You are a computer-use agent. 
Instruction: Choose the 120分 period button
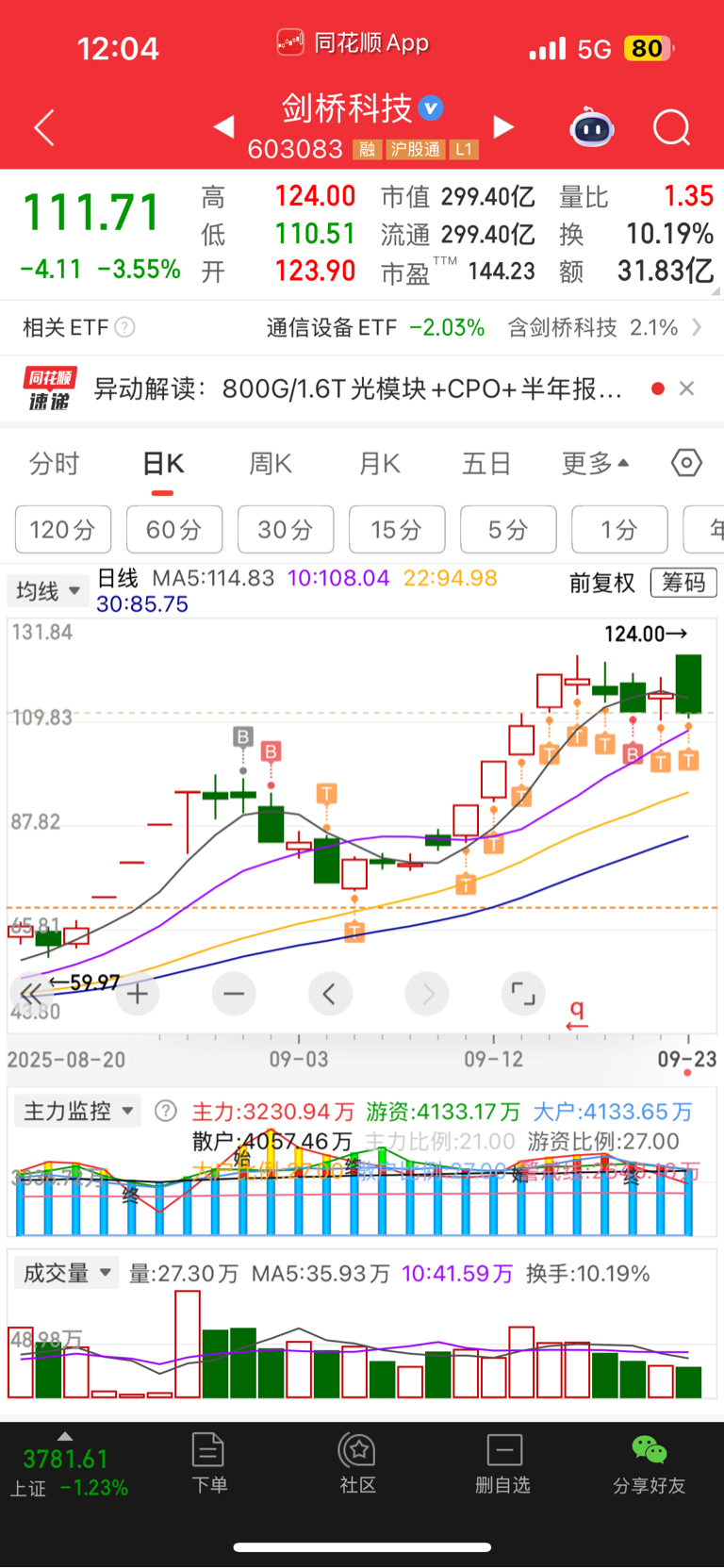(63, 529)
